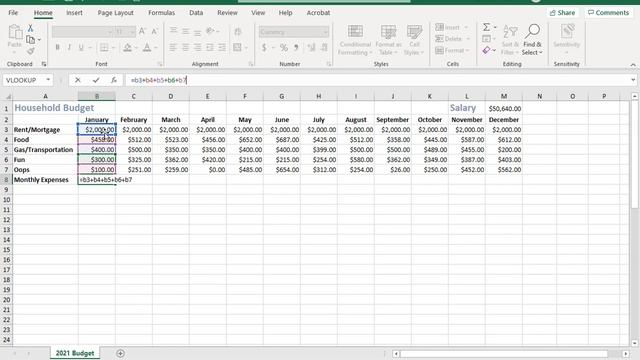Click in the formula bar text
The height and width of the screenshot is (360, 640).
(x=159, y=80)
